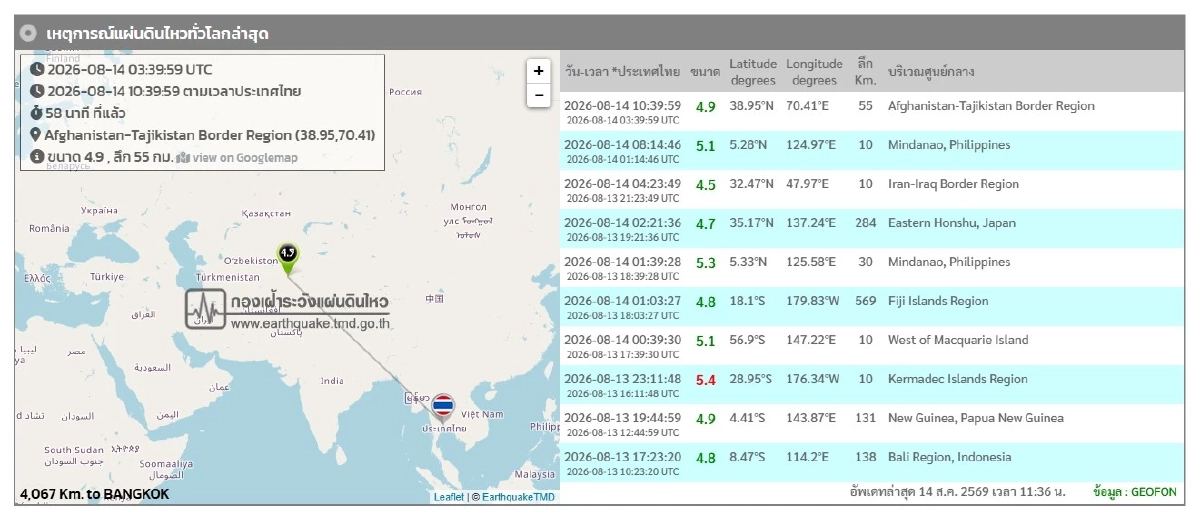Click the '4,067 Km. to BANGKOK' distance label
The image size is (1200, 525).
(94, 494)
